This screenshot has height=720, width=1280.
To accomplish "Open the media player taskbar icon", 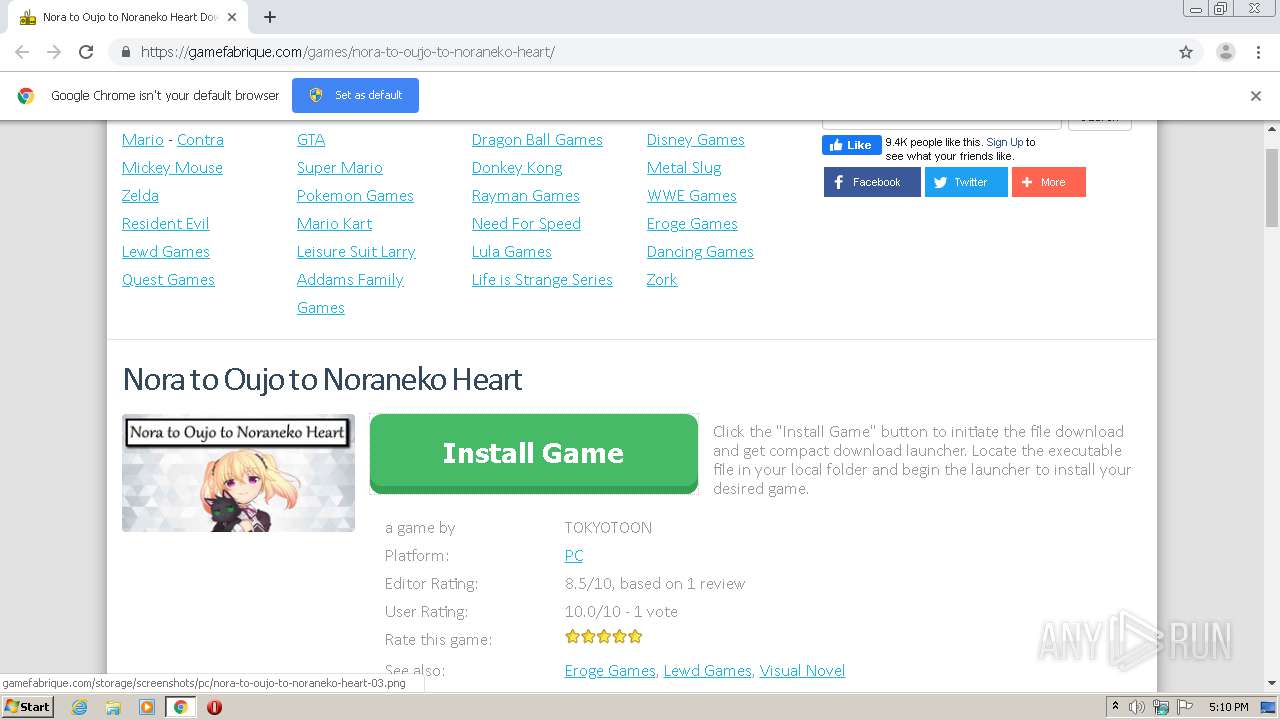I will pos(147,707).
